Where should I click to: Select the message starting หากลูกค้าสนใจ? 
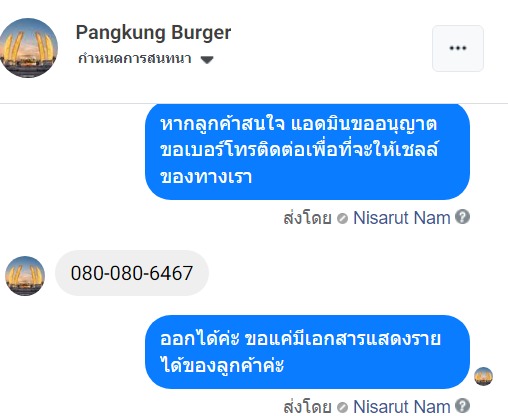pyautogui.click(x=307, y=151)
